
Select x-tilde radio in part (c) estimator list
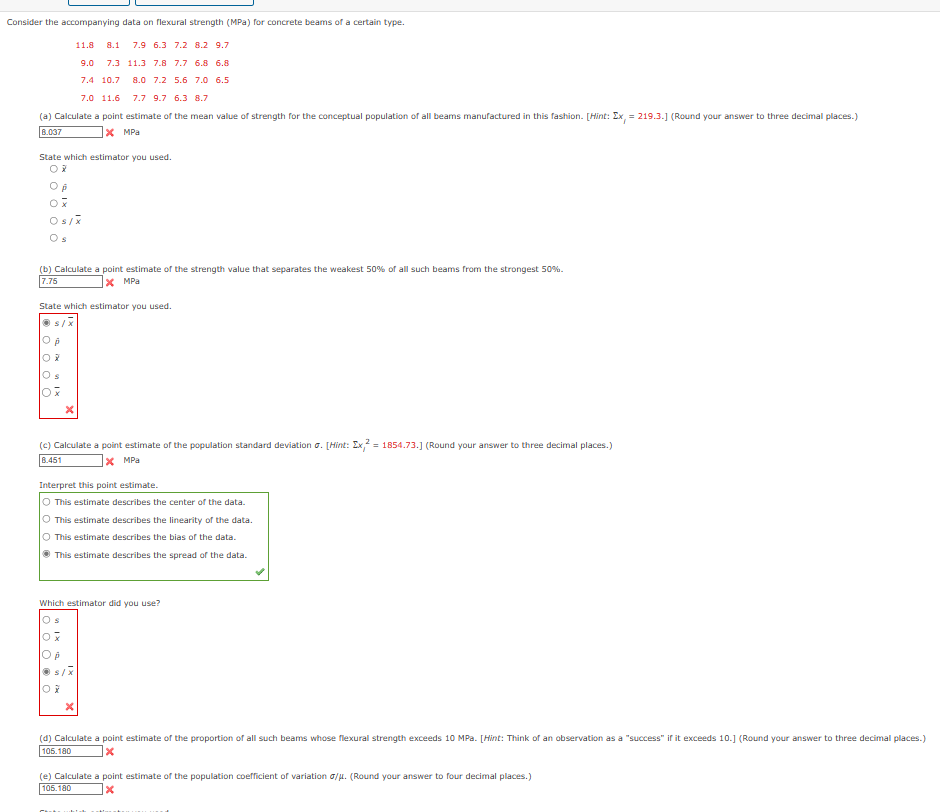[x=46, y=689]
